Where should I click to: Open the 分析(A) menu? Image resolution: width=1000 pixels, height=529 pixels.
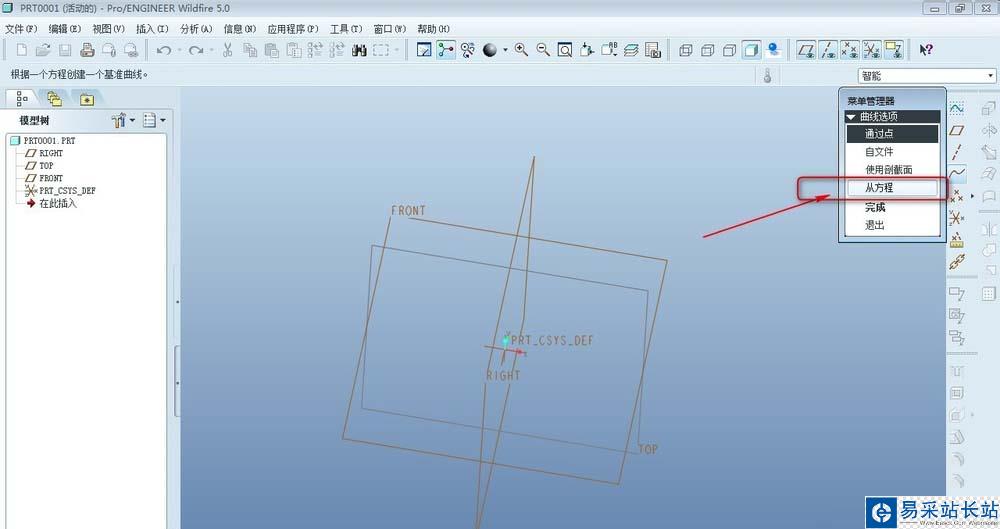[x=196, y=29]
